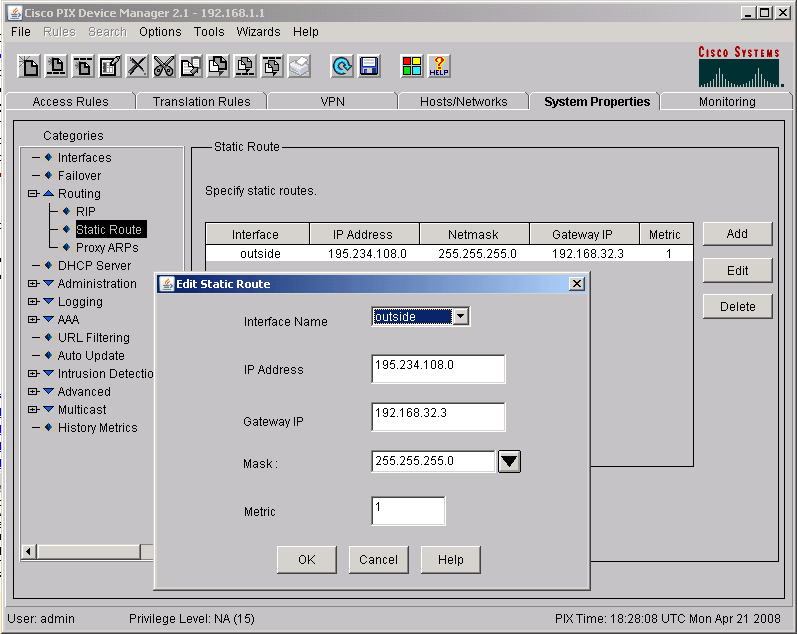
Task: Click the Delete static route button
Action: click(x=738, y=307)
